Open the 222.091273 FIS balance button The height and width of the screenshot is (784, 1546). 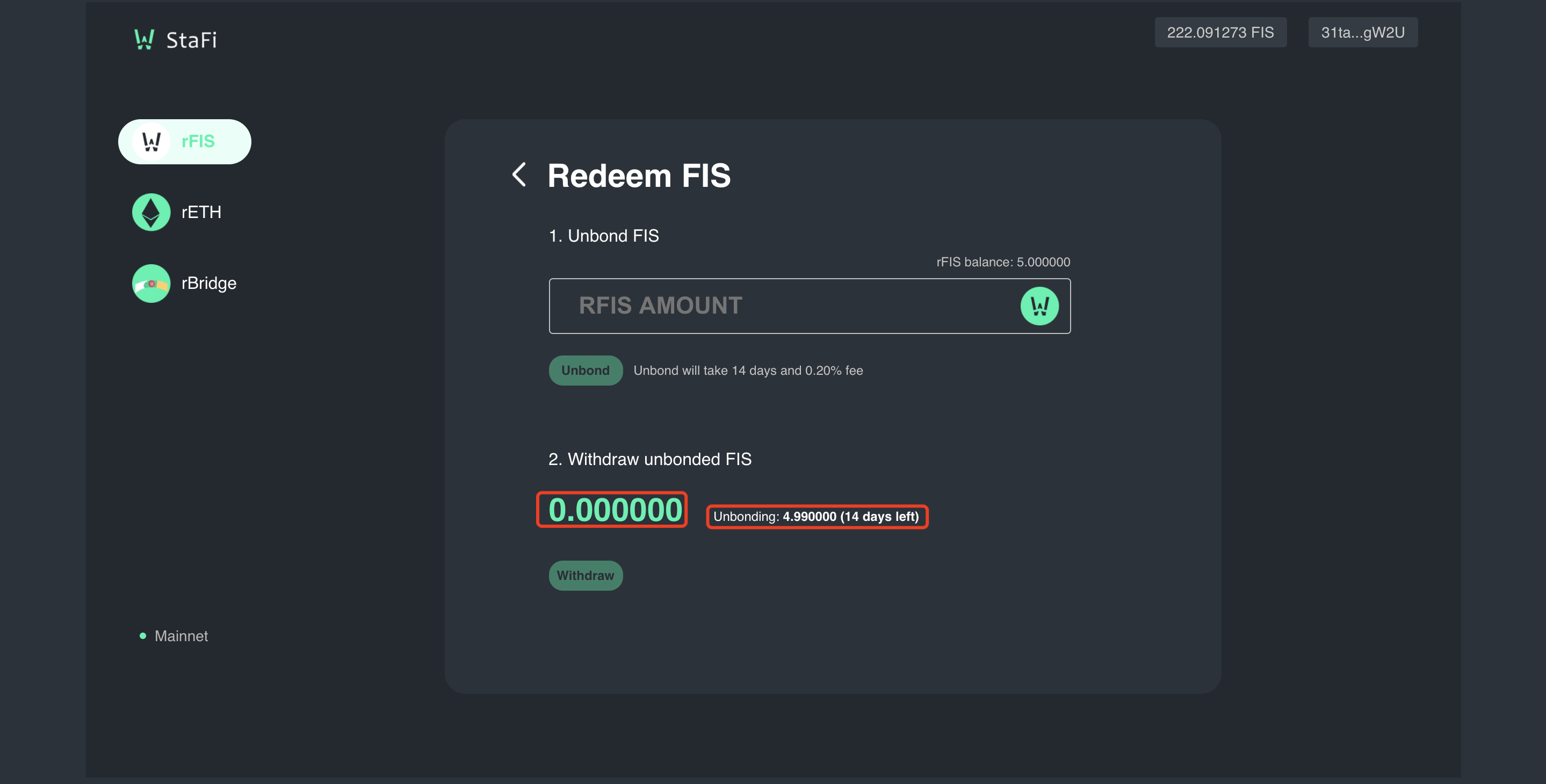tap(1220, 32)
